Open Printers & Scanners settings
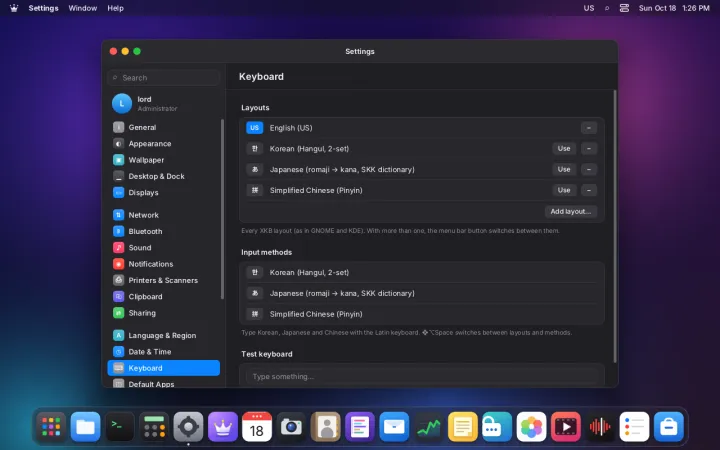 [x=163, y=280]
